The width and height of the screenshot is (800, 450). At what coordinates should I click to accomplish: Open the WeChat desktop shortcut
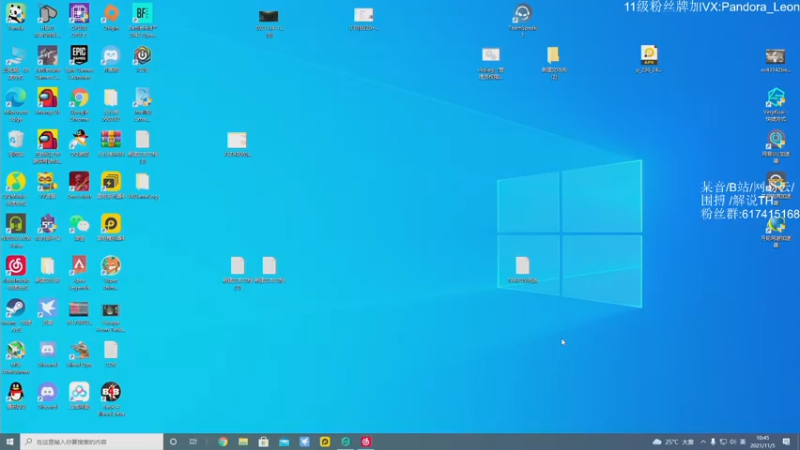tap(79, 224)
